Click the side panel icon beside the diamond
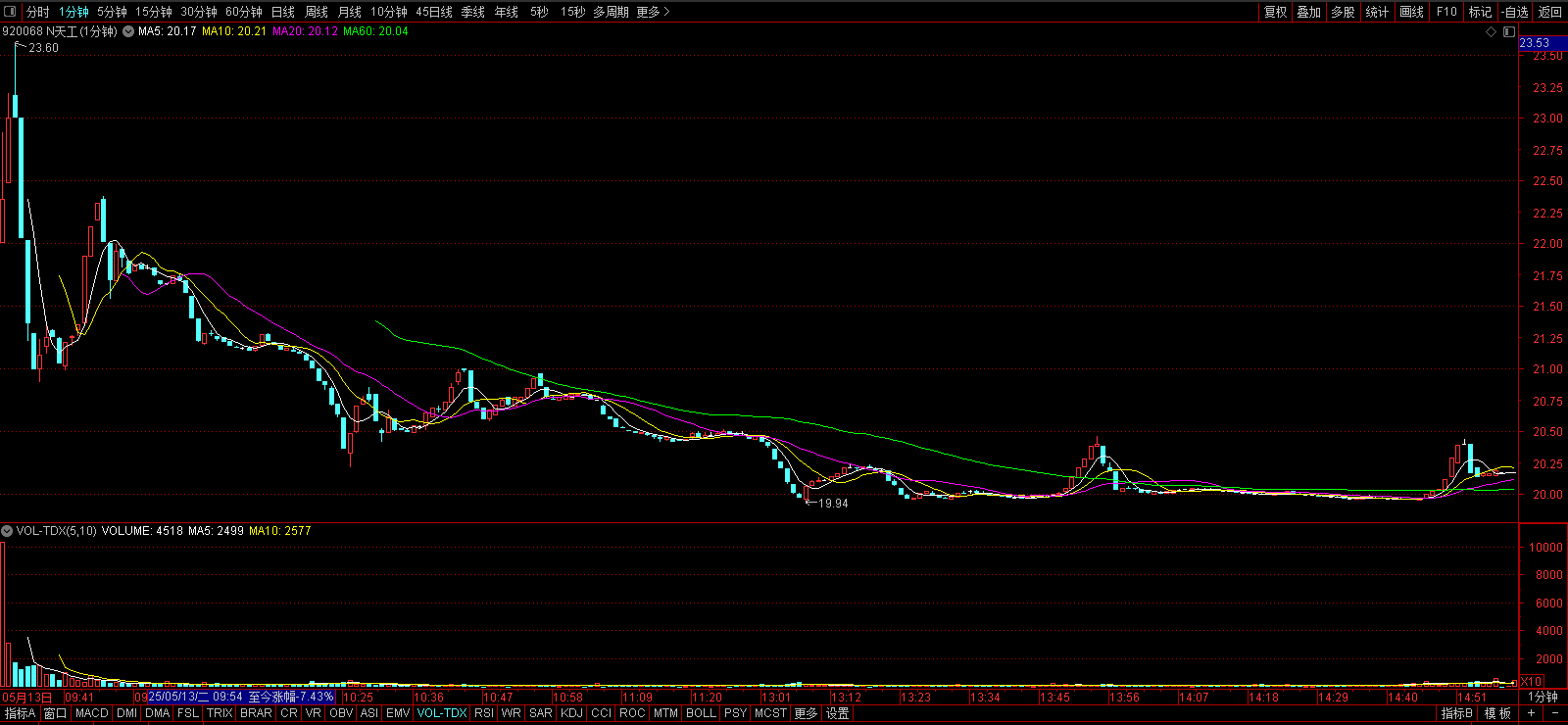 coord(1508,32)
